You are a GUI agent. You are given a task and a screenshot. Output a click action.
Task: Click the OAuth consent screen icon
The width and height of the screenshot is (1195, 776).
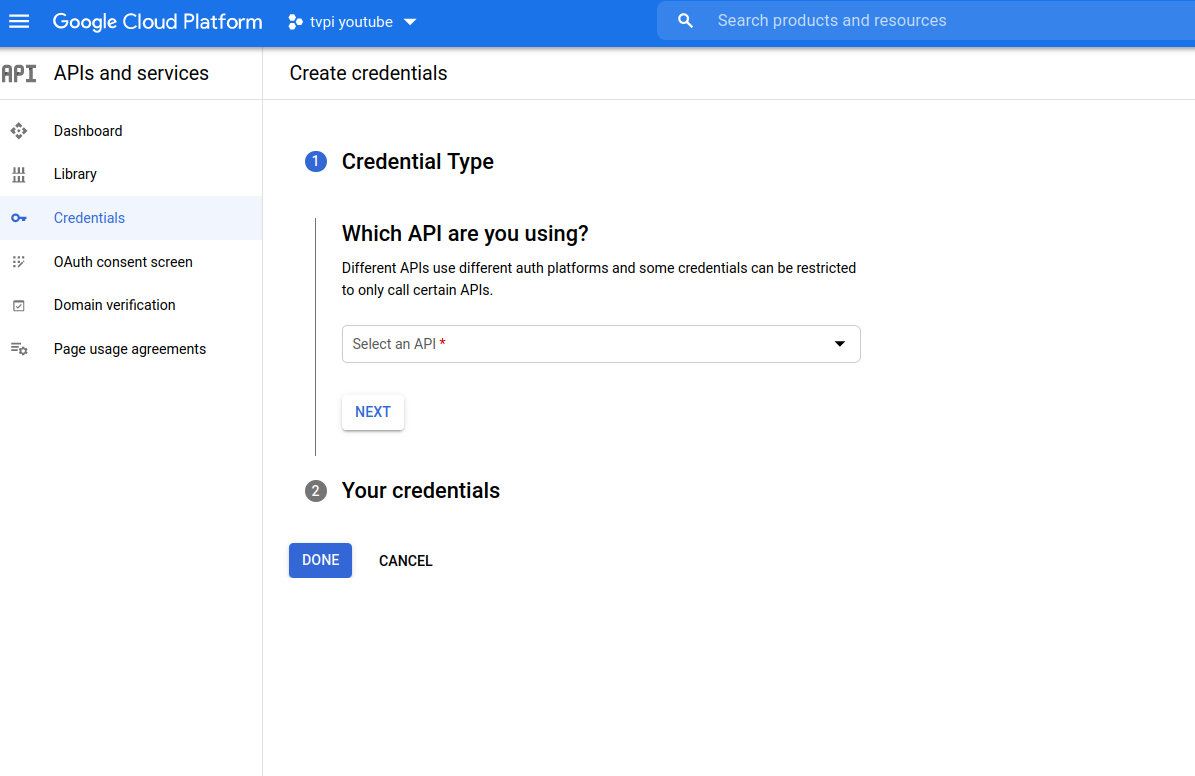point(18,262)
